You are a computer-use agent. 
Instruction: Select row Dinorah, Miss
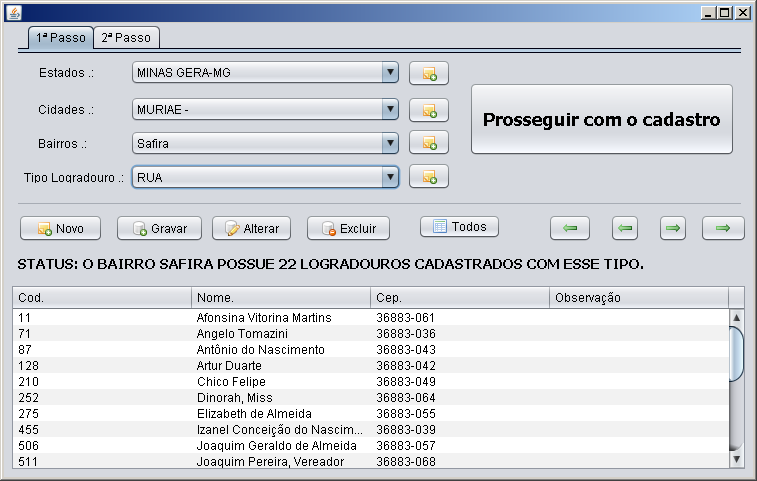click(x=371, y=397)
